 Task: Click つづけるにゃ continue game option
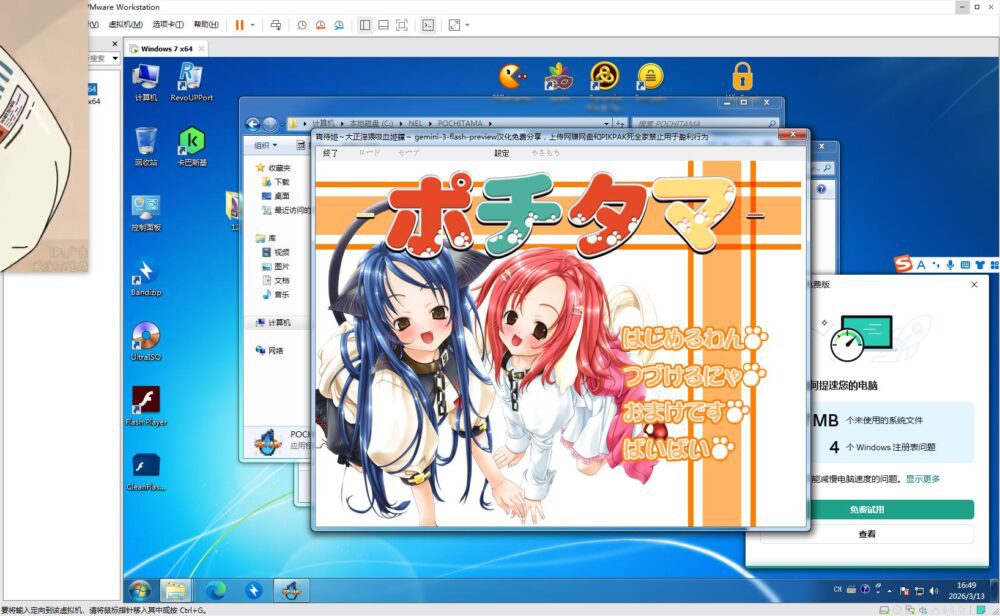(x=693, y=375)
